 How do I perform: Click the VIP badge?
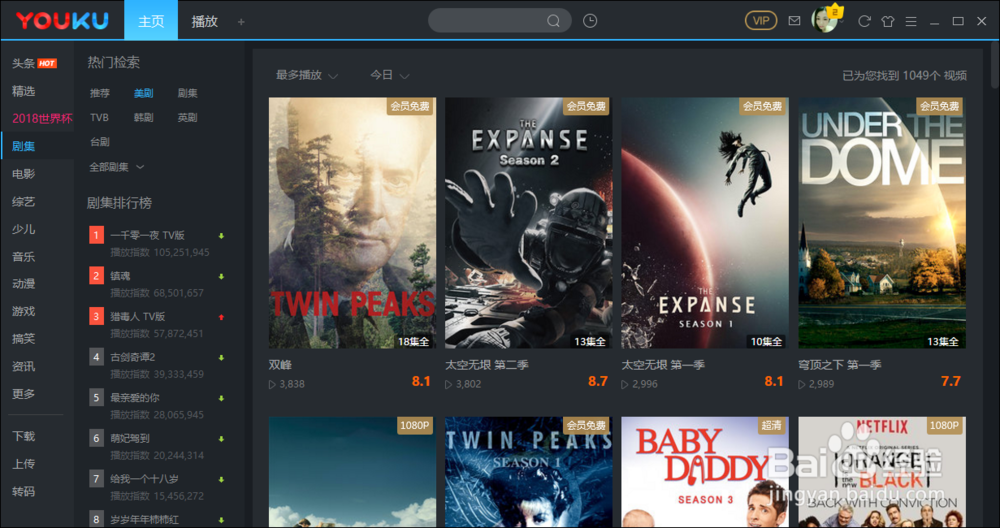click(x=761, y=21)
